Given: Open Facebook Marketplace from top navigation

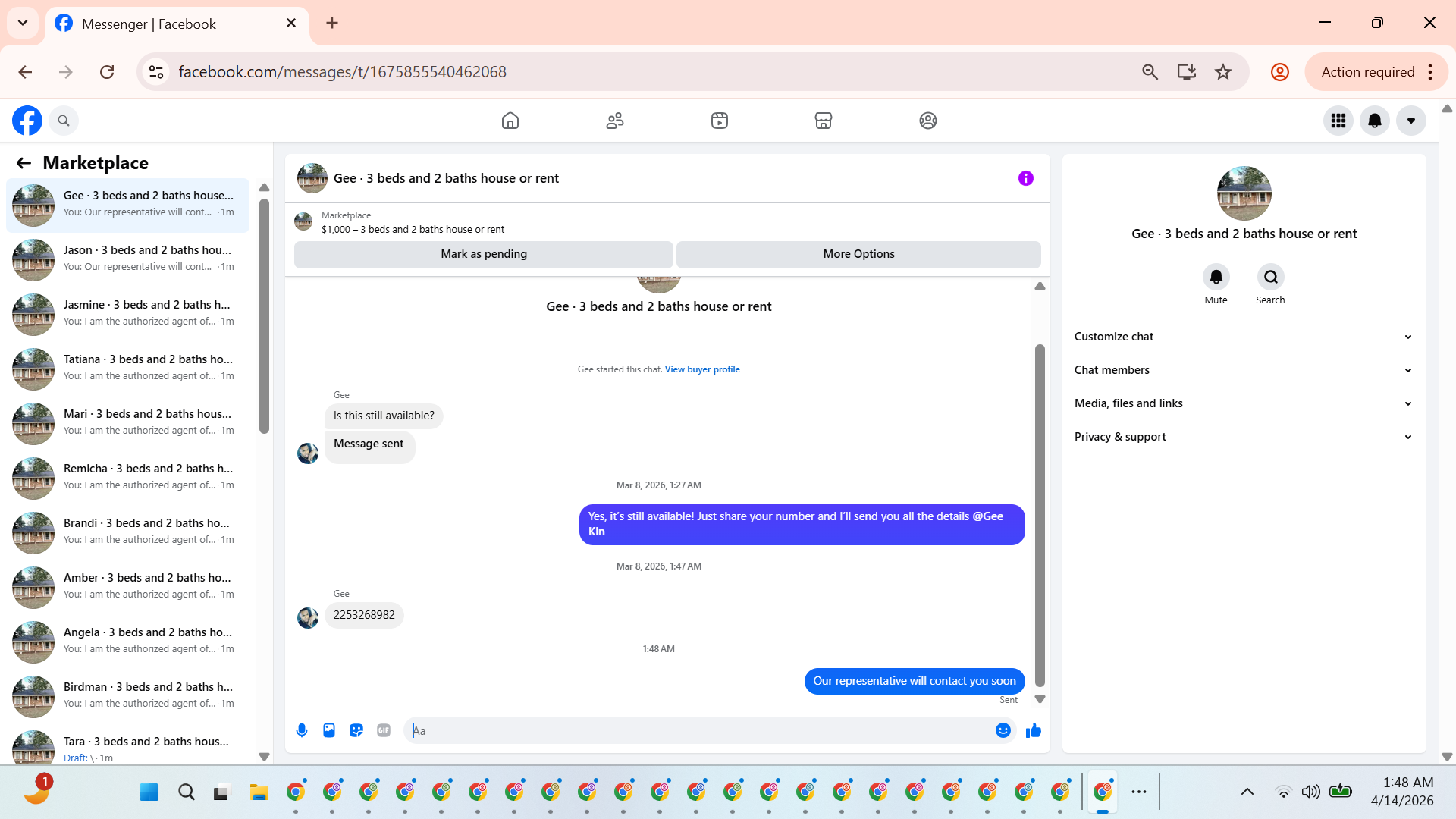Looking at the screenshot, I should [x=824, y=121].
